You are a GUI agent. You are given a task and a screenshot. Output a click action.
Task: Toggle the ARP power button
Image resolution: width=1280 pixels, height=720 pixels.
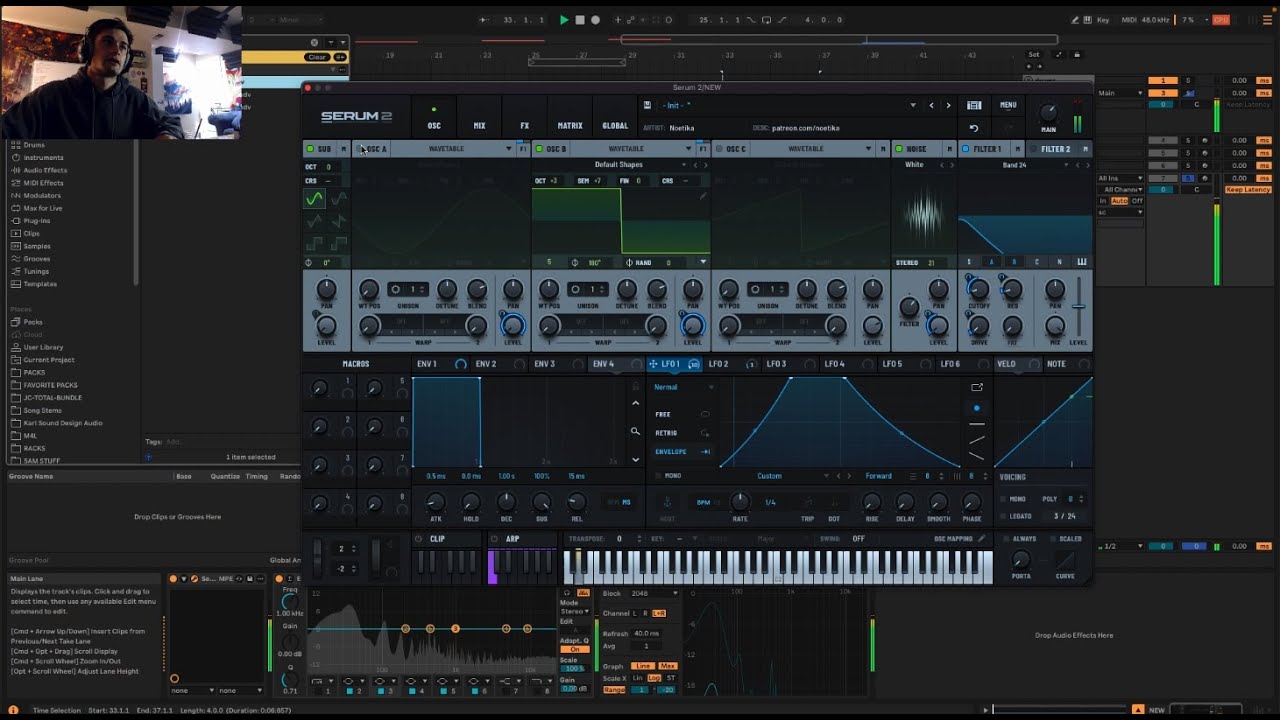[x=494, y=539]
